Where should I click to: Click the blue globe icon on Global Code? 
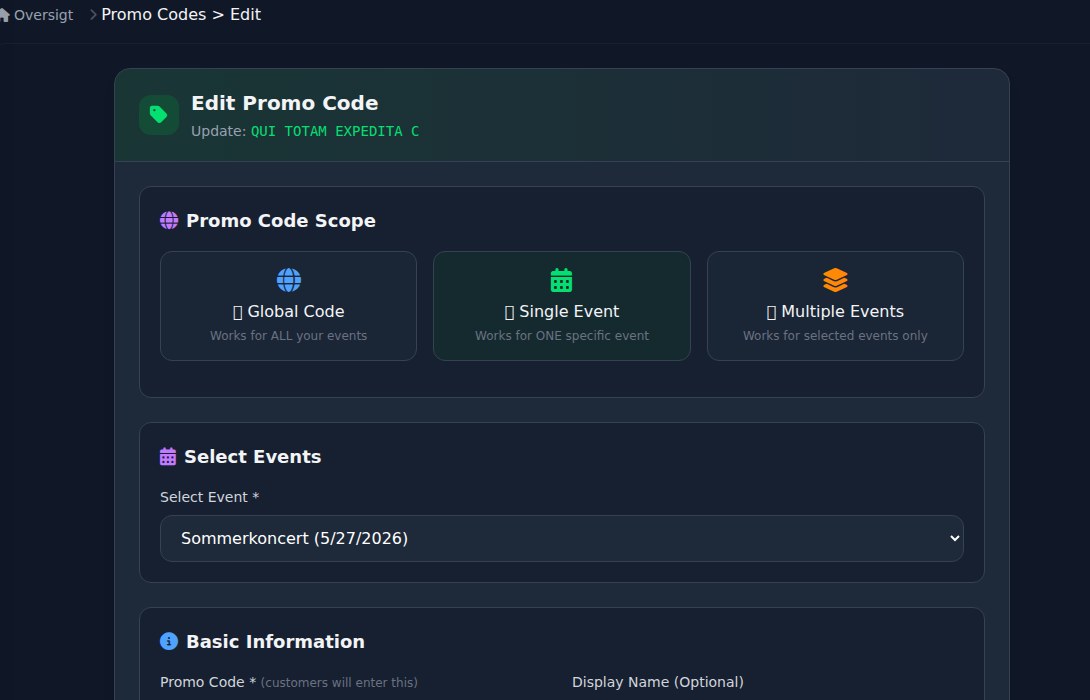pos(288,280)
